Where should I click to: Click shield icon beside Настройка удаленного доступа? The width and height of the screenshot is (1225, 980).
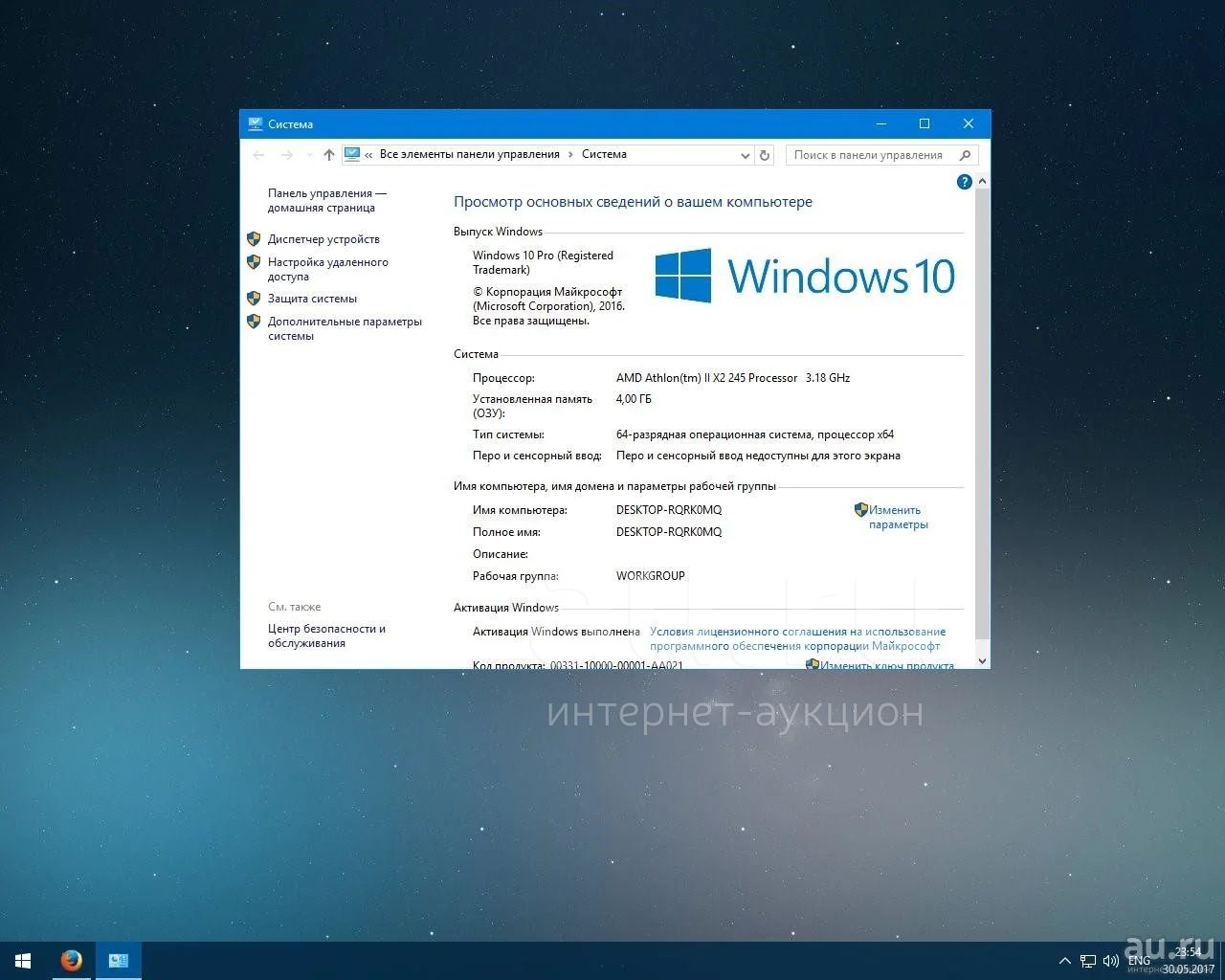tap(254, 262)
